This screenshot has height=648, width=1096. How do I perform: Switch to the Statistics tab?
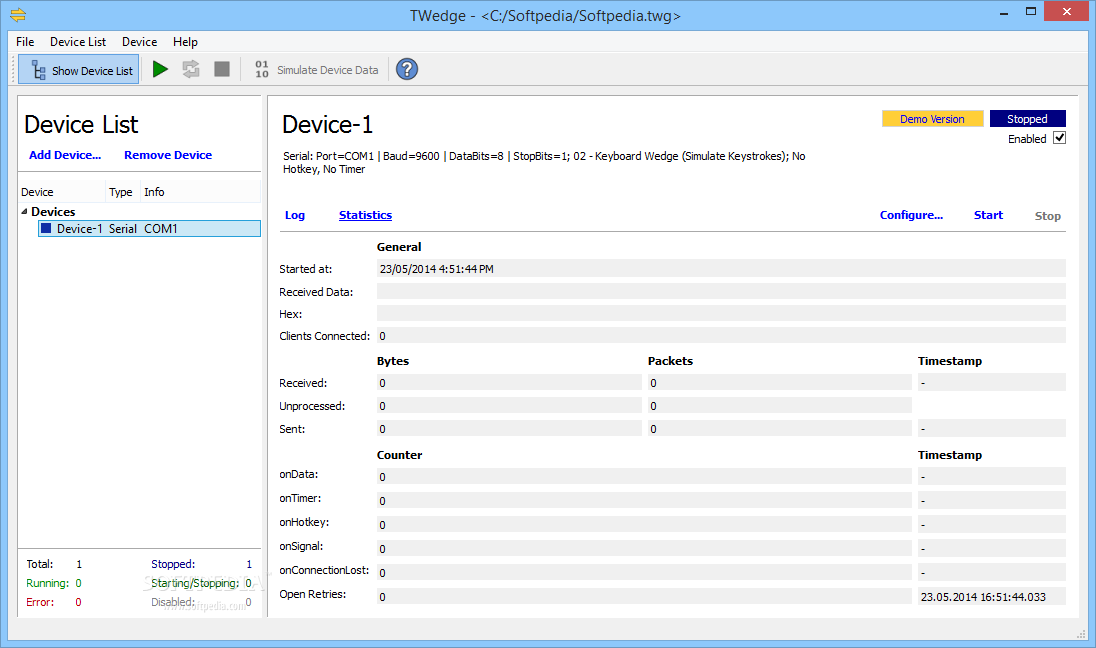pyautogui.click(x=366, y=215)
